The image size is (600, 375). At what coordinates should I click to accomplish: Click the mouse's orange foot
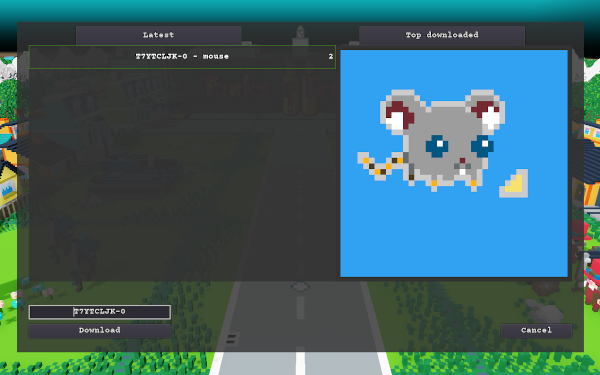[x=434, y=185]
